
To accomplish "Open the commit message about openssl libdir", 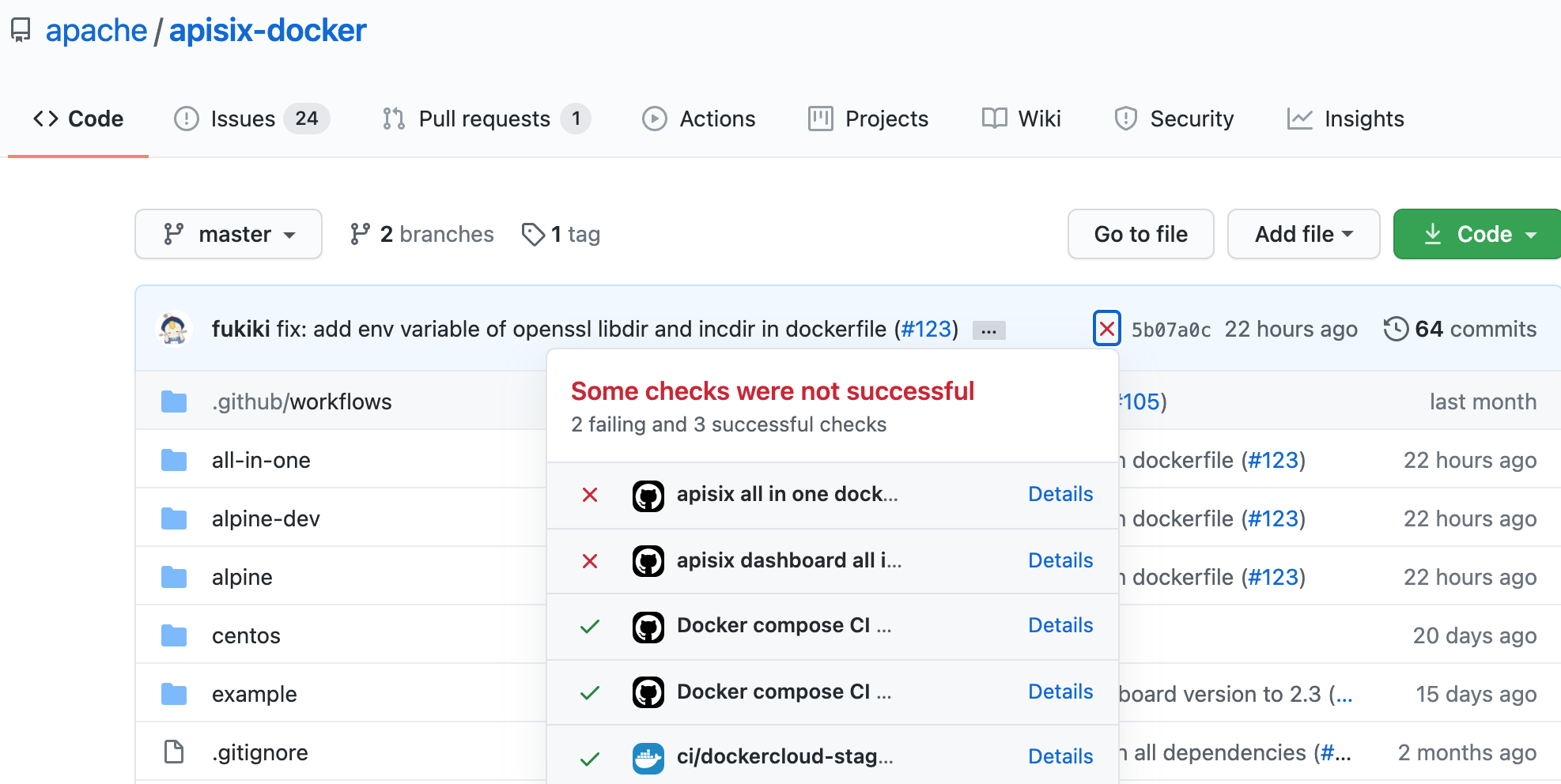I will click(581, 329).
